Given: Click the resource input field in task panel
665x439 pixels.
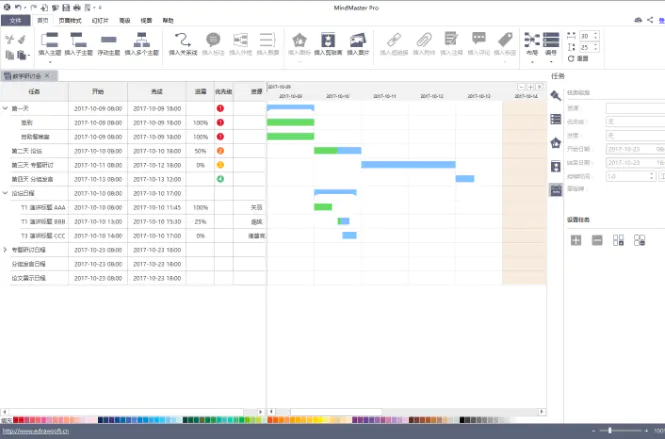Looking at the screenshot, I should tap(635, 108).
